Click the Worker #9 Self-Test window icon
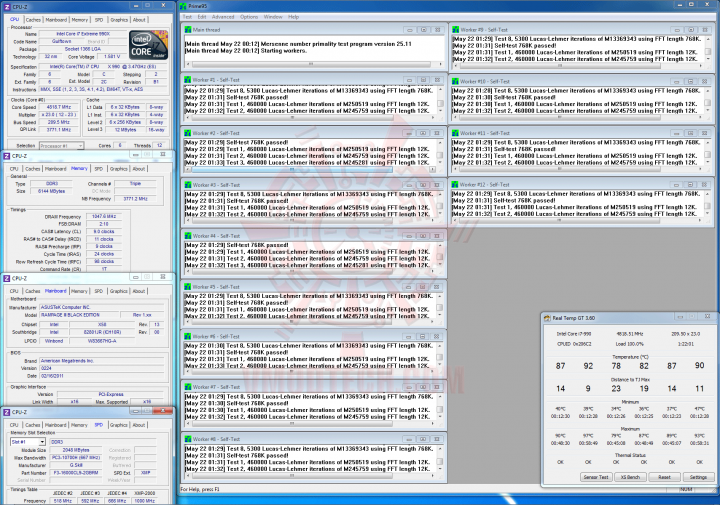 (456, 29)
